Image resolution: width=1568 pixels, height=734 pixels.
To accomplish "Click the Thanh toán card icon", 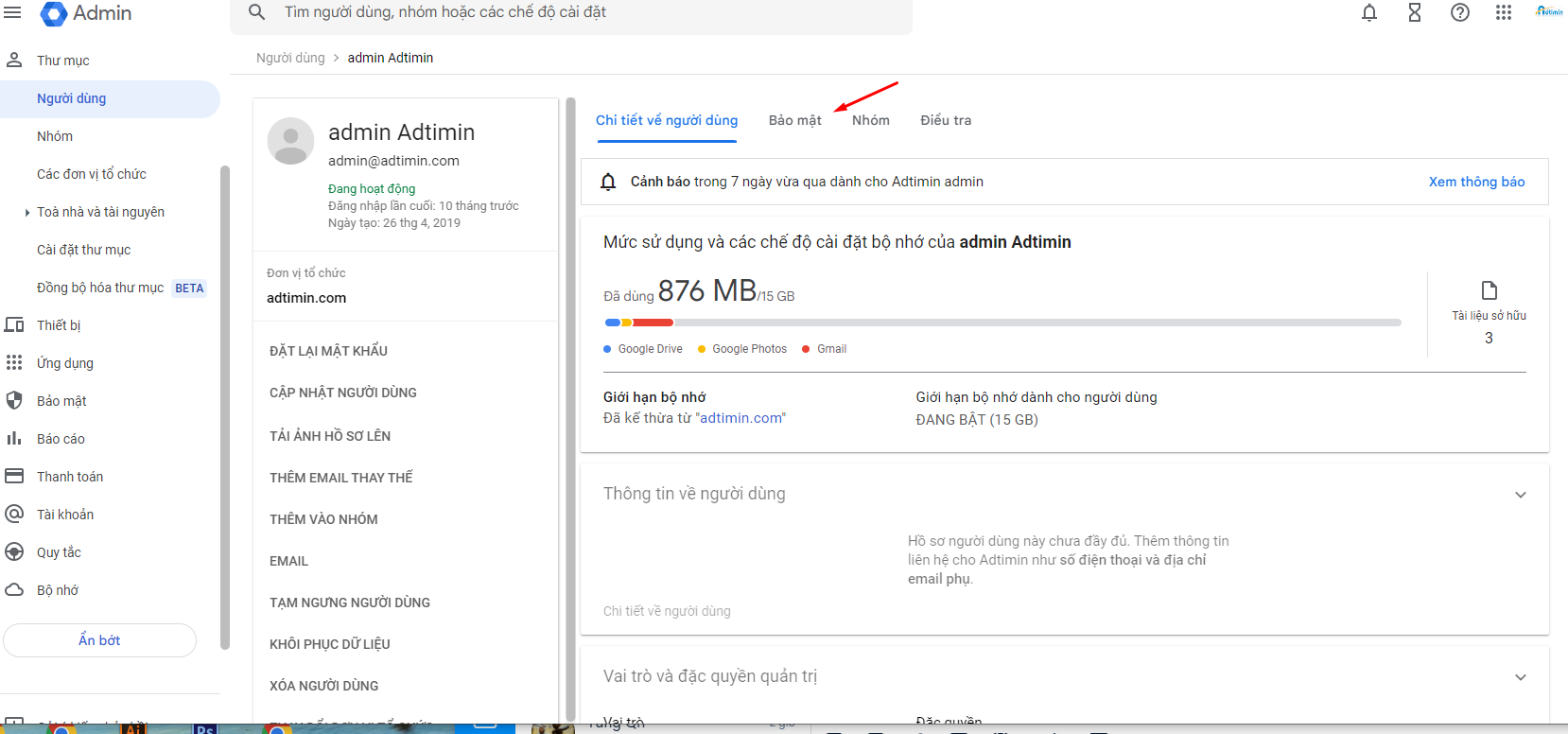I will (x=14, y=476).
